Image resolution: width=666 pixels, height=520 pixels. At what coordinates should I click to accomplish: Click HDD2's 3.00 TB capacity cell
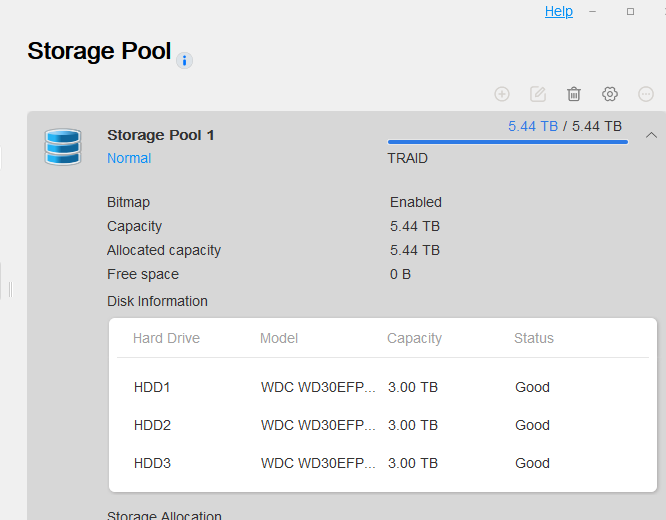coord(412,425)
